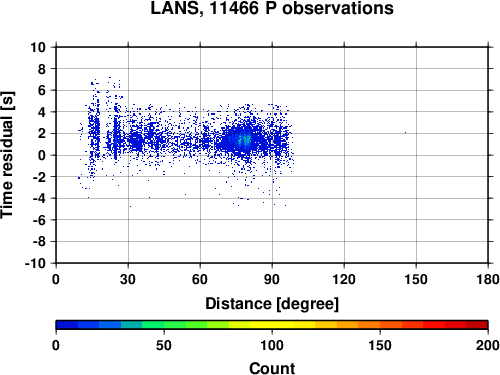
Task: Click the x-axis tick label '90'
Action: (x=272, y=279)
